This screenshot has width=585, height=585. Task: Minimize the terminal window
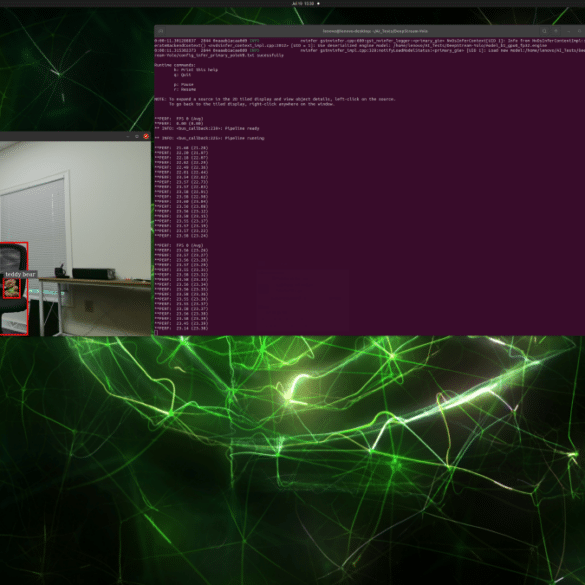click(x=569, y=31)
